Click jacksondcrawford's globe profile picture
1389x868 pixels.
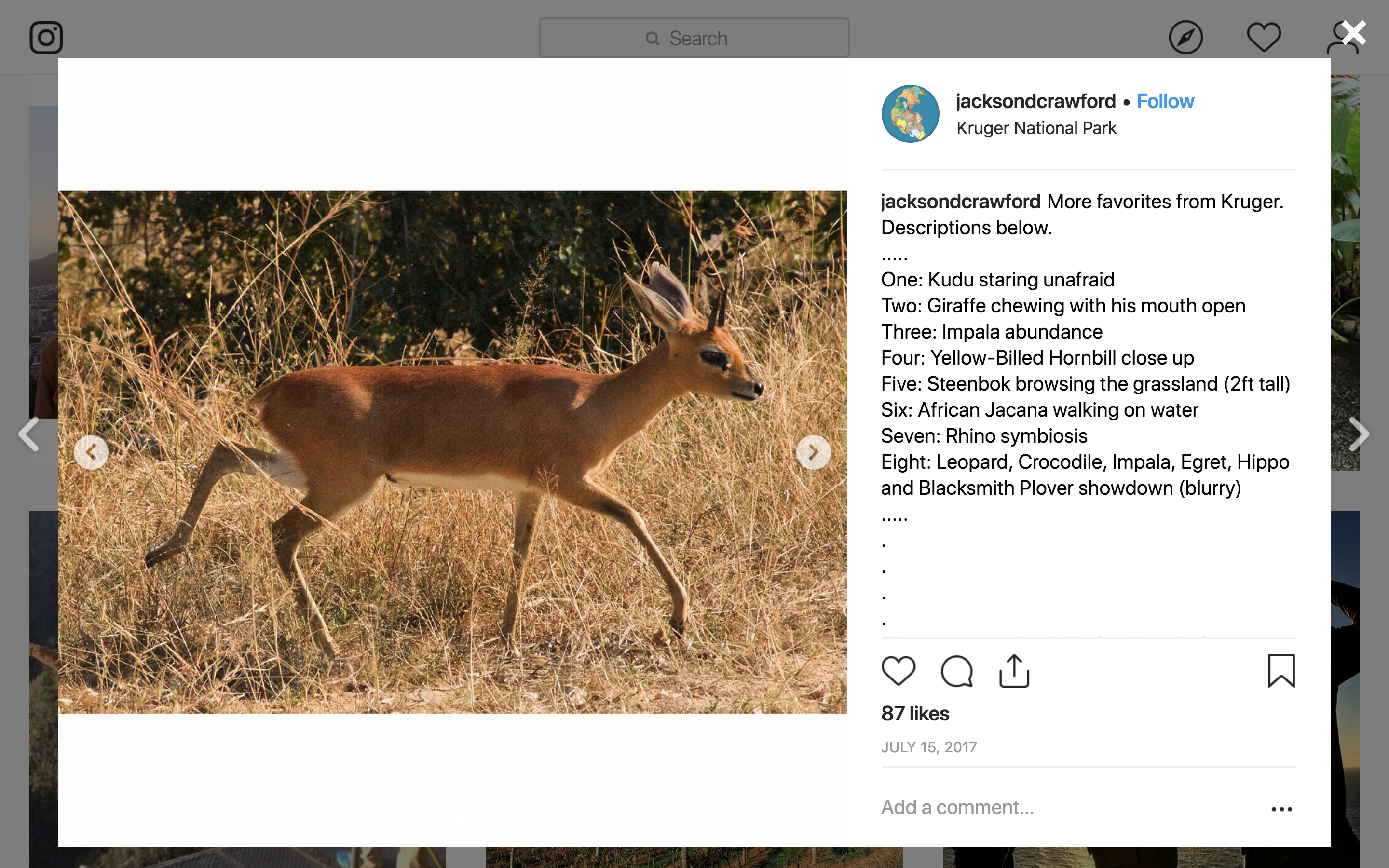coord(910,114)
